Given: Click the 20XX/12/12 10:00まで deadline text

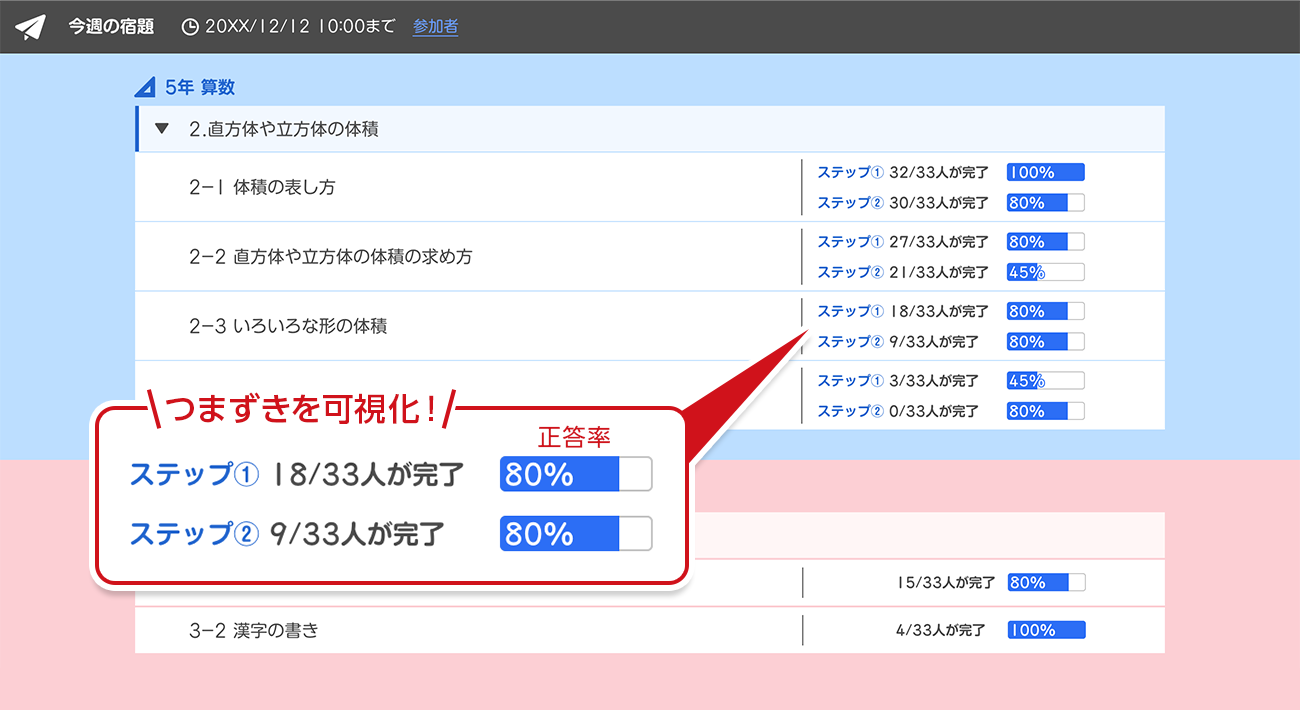Looking at the screenshot, I should [300, 27].
